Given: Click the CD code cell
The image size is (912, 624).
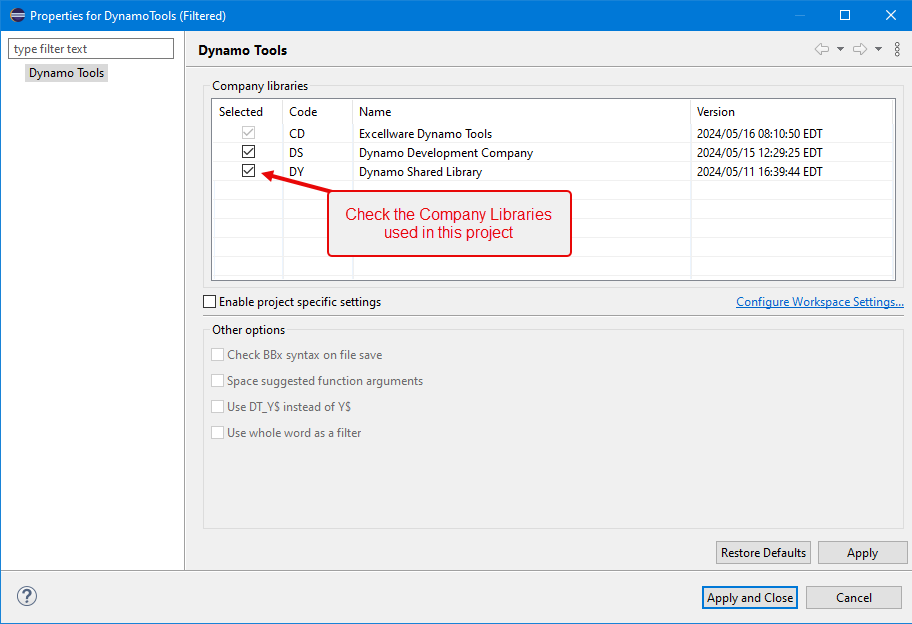Looking at the screenshot, I should click(x=297, y=134).
